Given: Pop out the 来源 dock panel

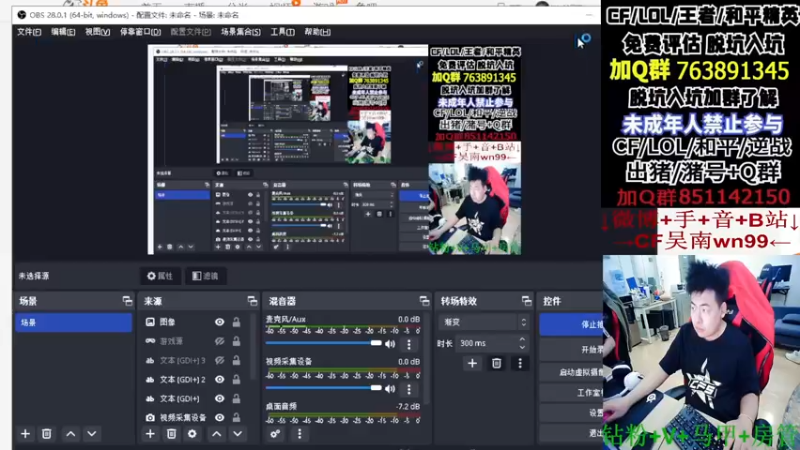Looking at the screenshot, I should [252, 301].
